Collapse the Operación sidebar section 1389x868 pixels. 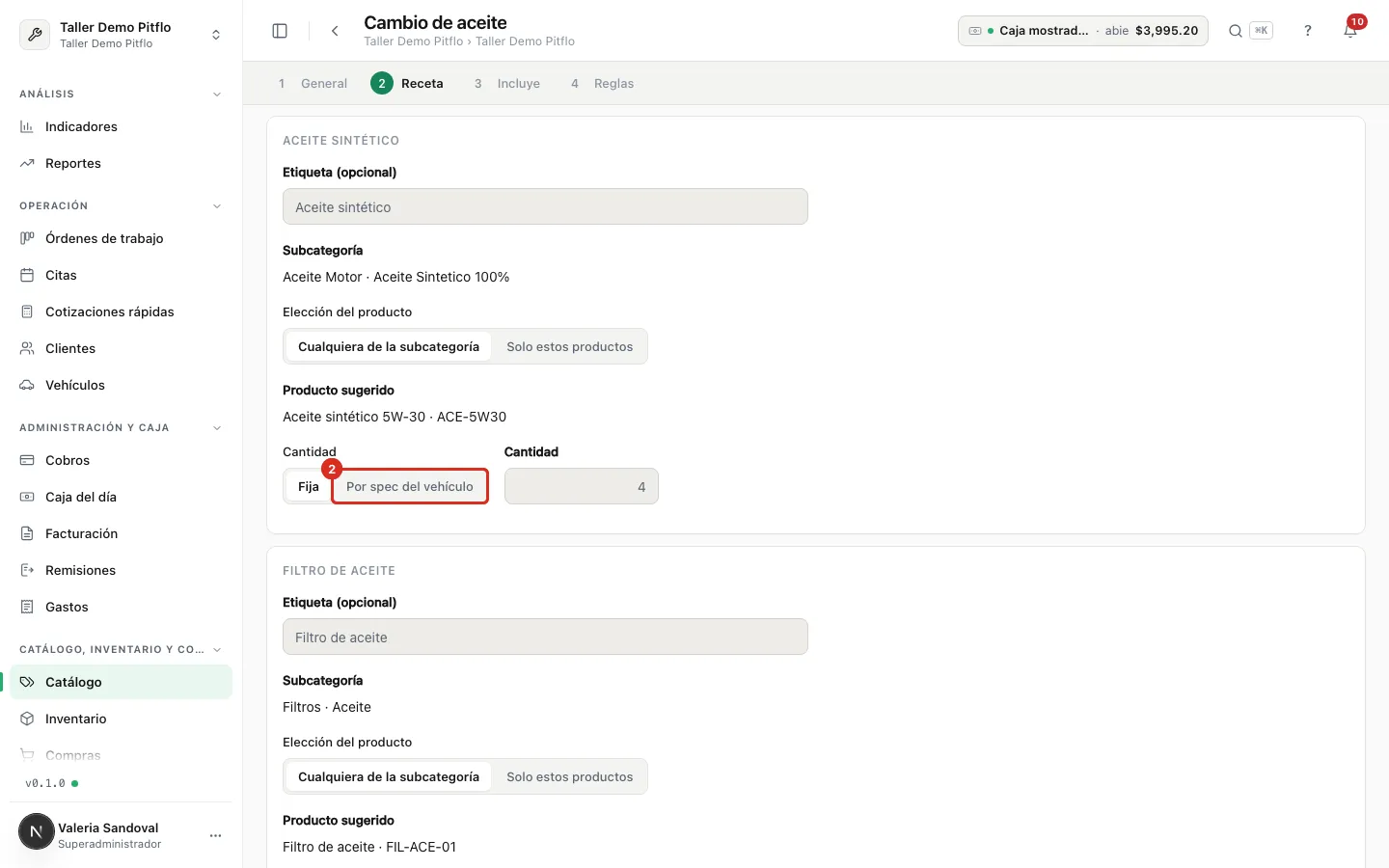pos(217,206)
